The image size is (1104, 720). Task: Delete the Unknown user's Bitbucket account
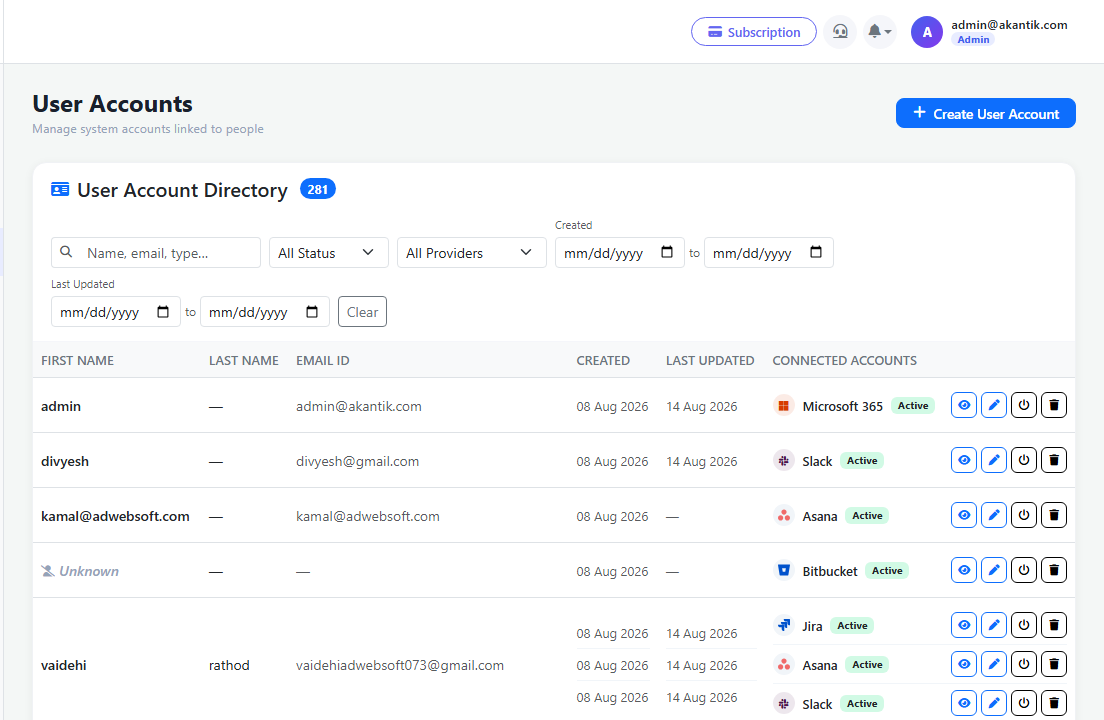pos(1054,570)
